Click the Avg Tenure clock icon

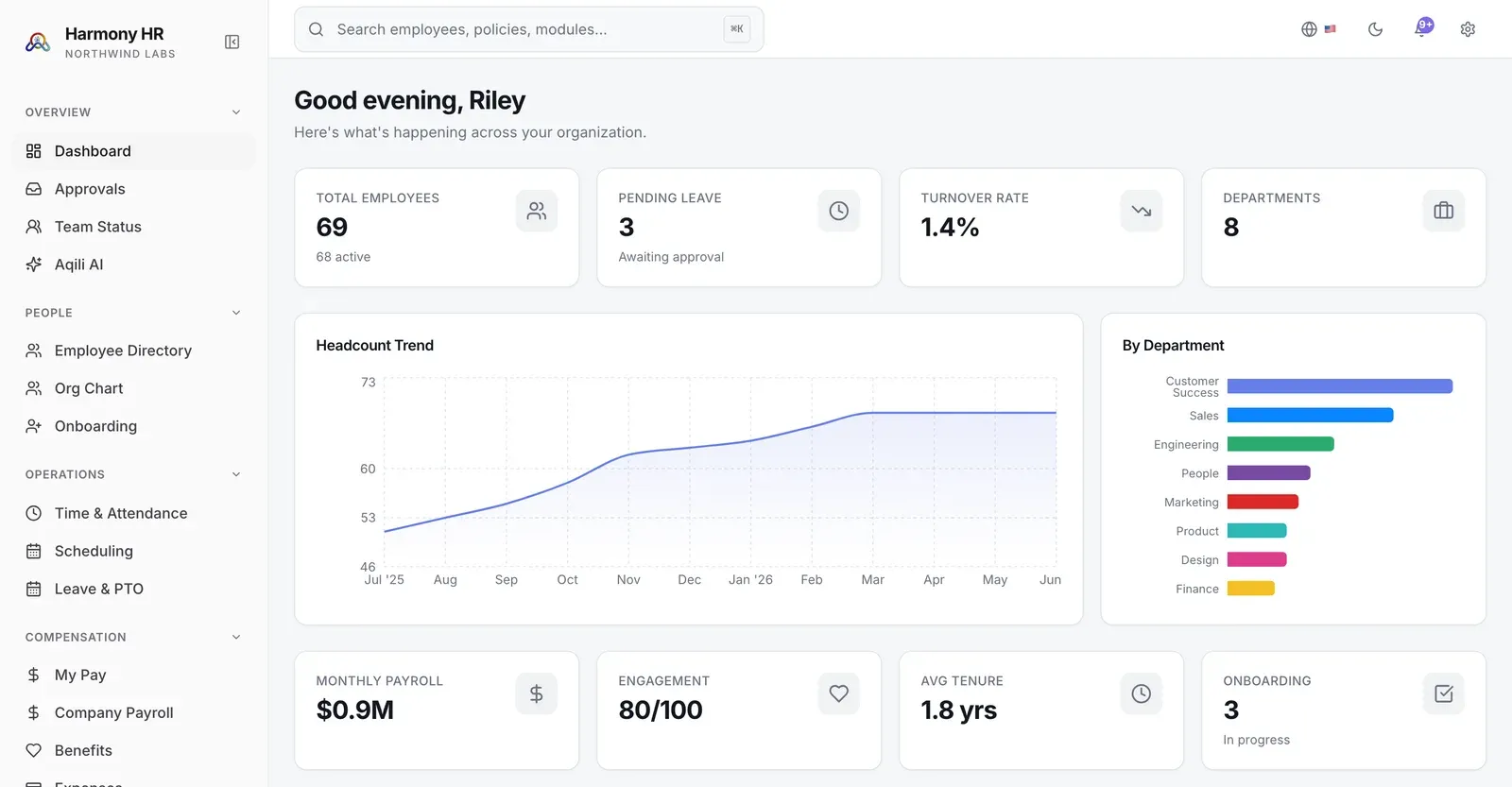[1142, 693]
